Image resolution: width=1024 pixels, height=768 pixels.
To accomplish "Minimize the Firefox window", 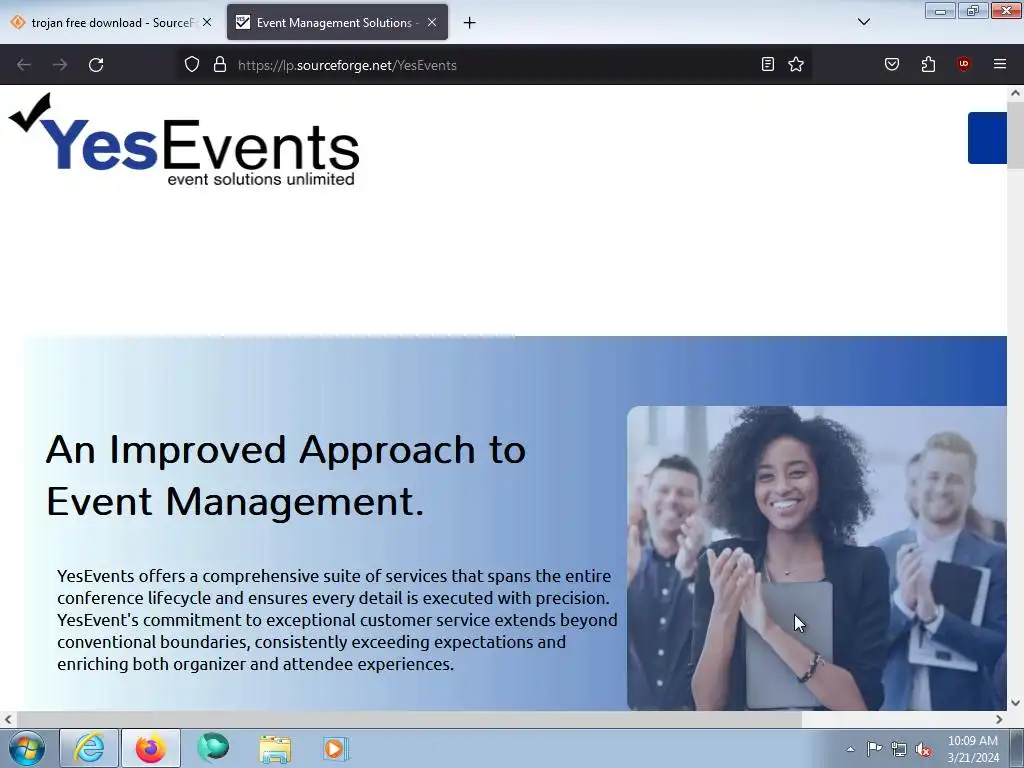I will pos(940,11).
